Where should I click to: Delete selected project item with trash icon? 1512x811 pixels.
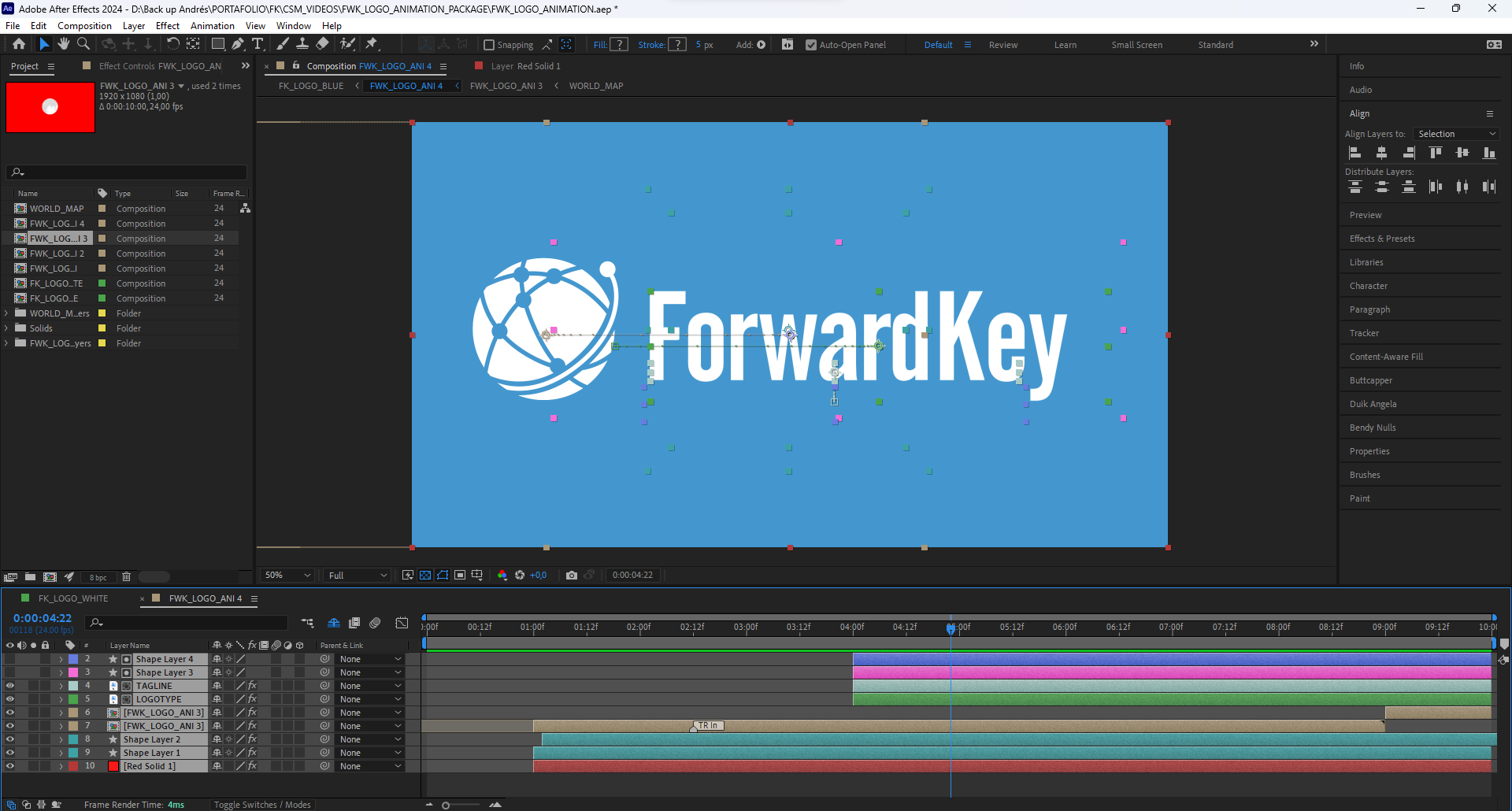tap(126, 577)
